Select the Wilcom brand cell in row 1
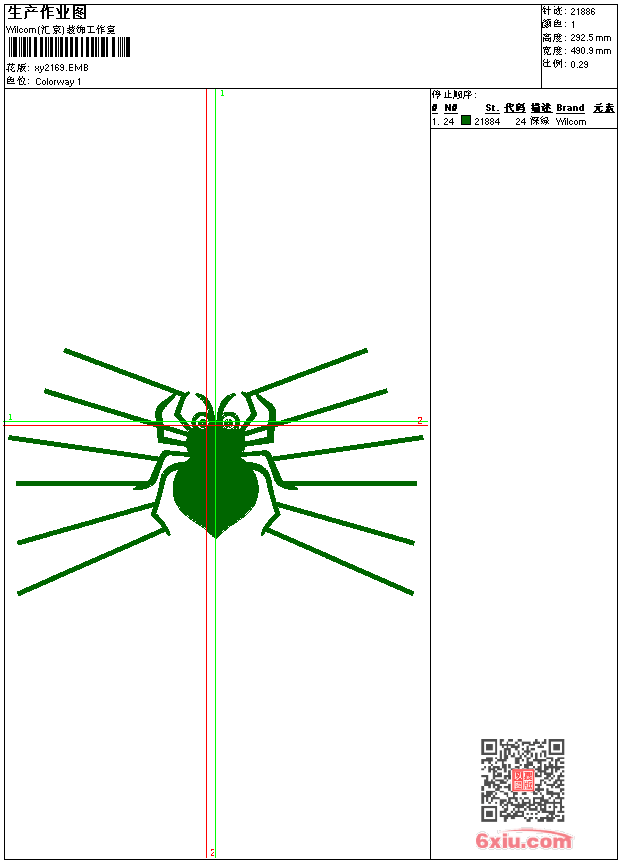 point(571,122)
